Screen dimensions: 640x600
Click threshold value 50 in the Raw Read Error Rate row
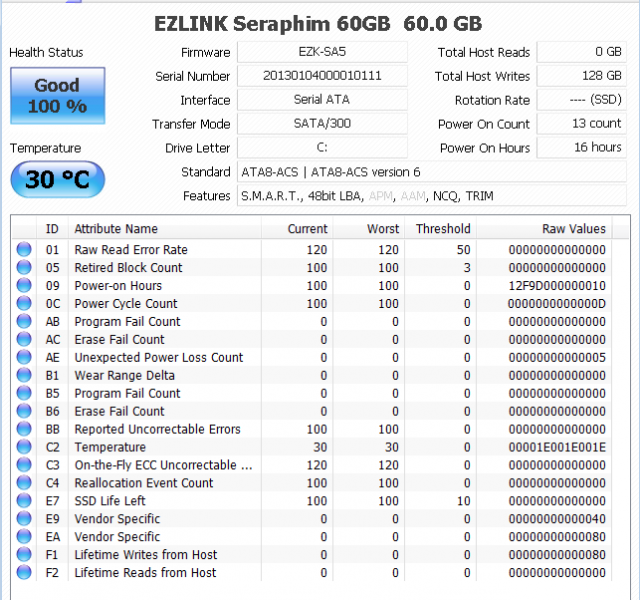(464, 249)
